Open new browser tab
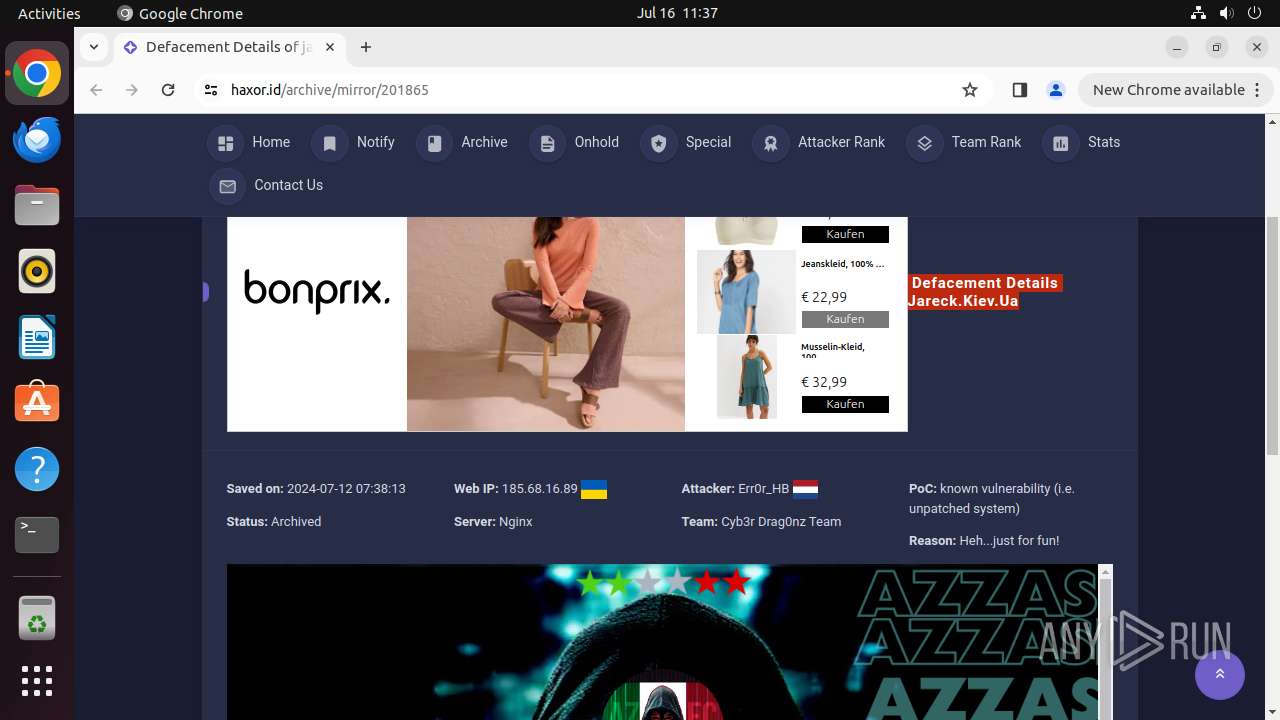 (x=366, y=47)
